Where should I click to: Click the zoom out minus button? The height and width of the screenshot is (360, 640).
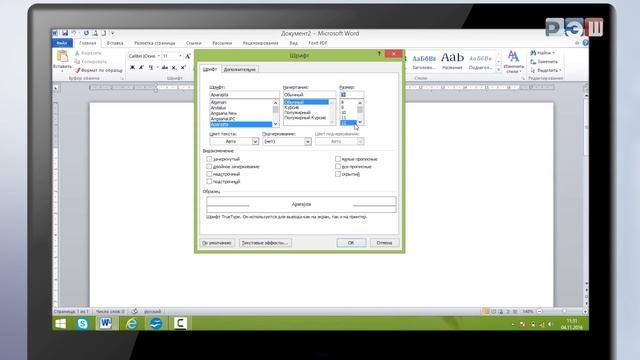pos(540,311)
